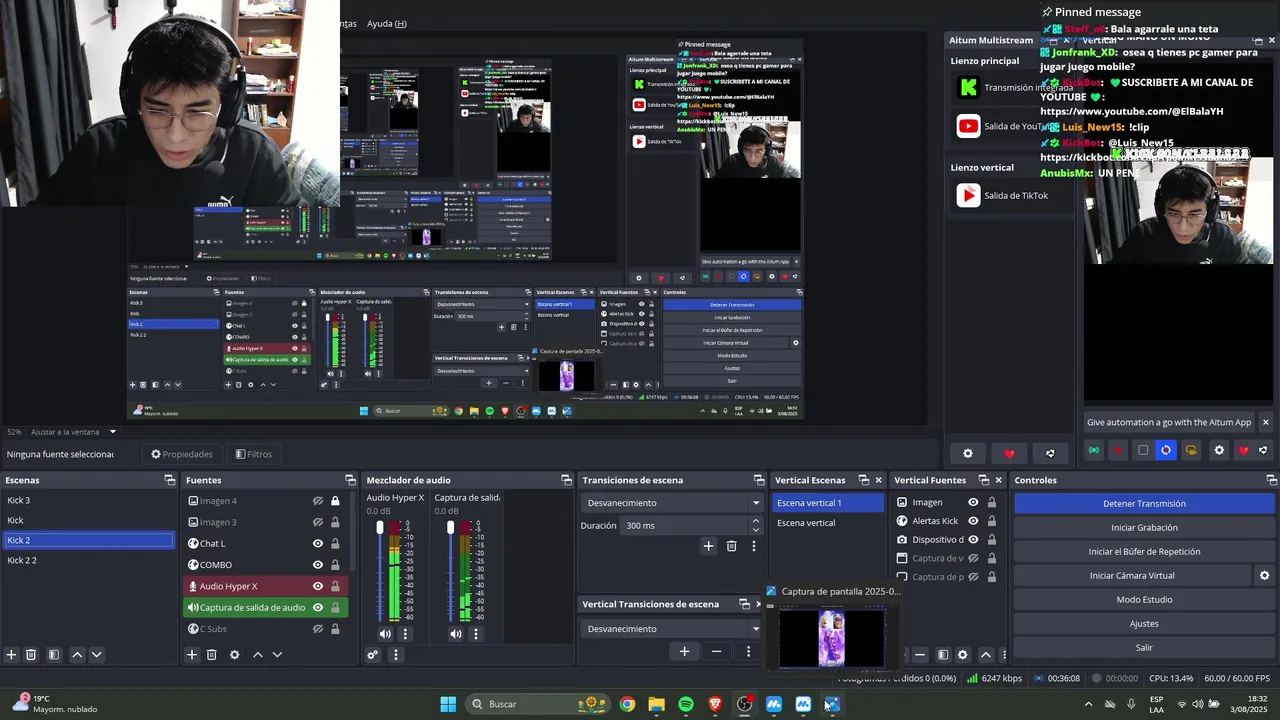
Task: Open scene filters icon in Escenas toolbar
Action: click(54, 655)
